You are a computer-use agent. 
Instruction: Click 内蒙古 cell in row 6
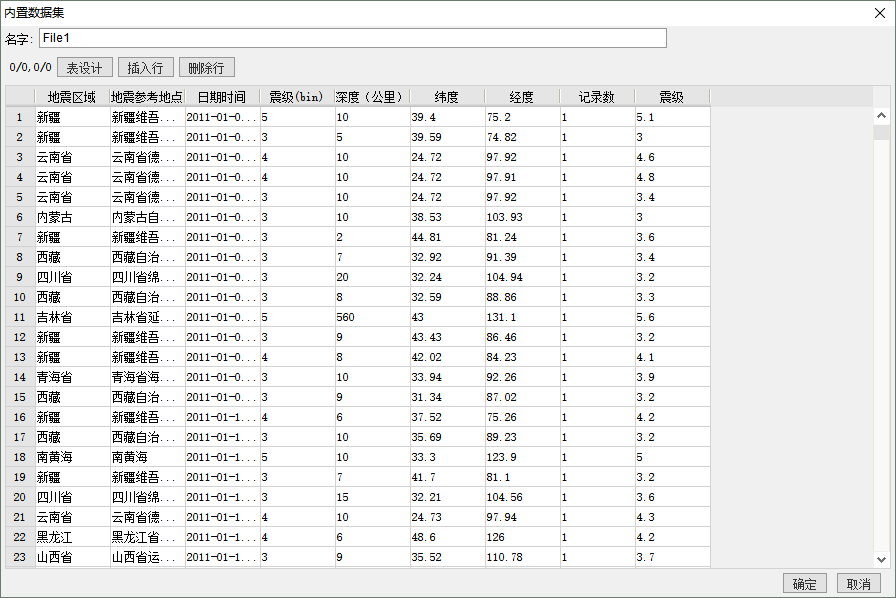coord(72,217)
